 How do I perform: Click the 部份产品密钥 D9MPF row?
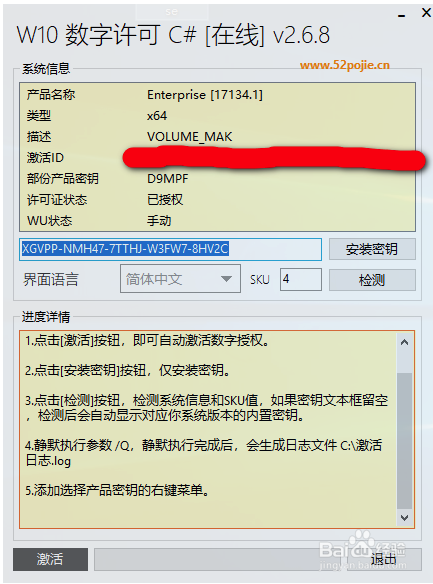[217, 179]
